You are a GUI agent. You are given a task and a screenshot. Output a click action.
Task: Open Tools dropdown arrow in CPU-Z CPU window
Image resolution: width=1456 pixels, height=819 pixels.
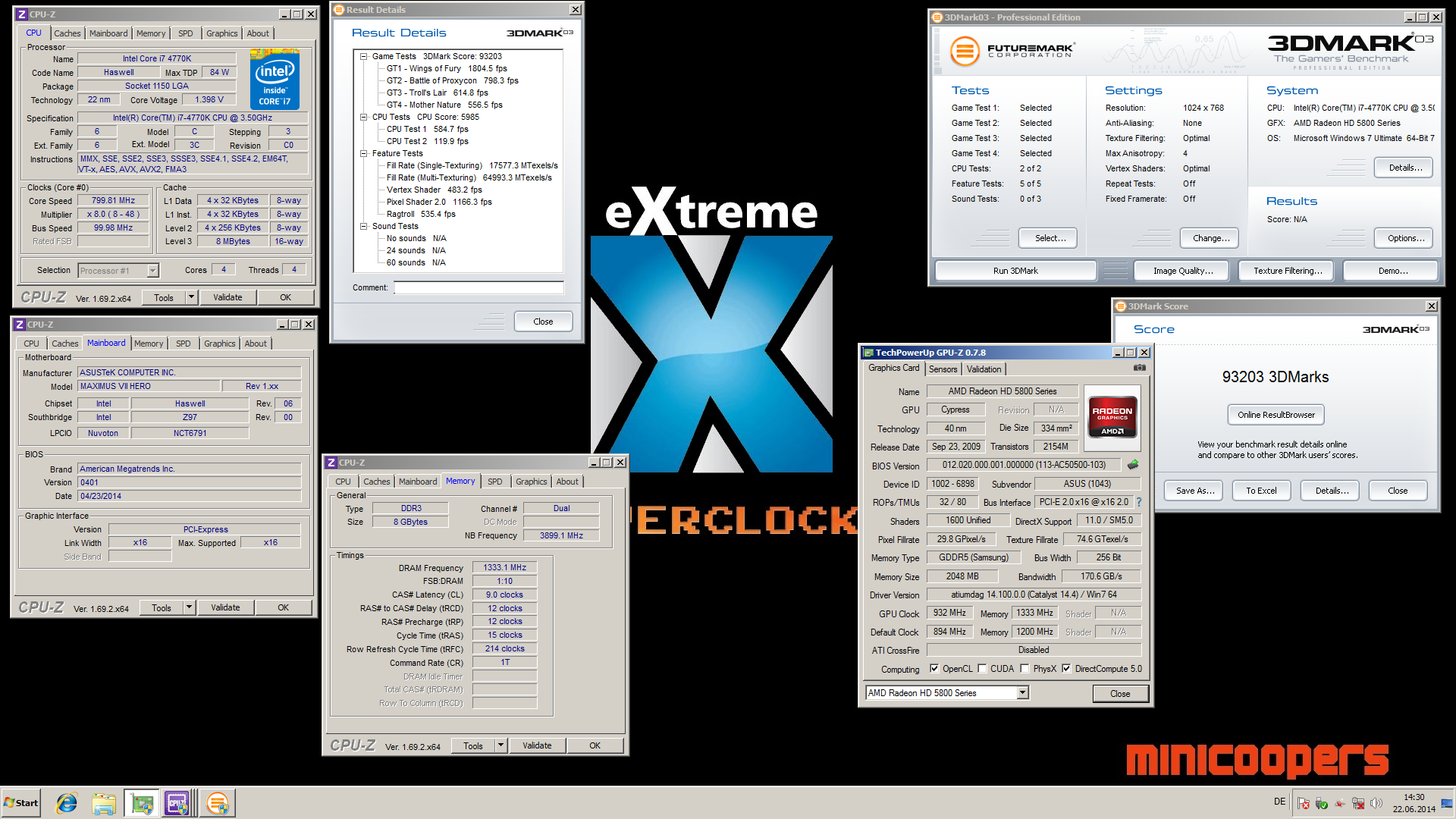(x=191, y=297)
